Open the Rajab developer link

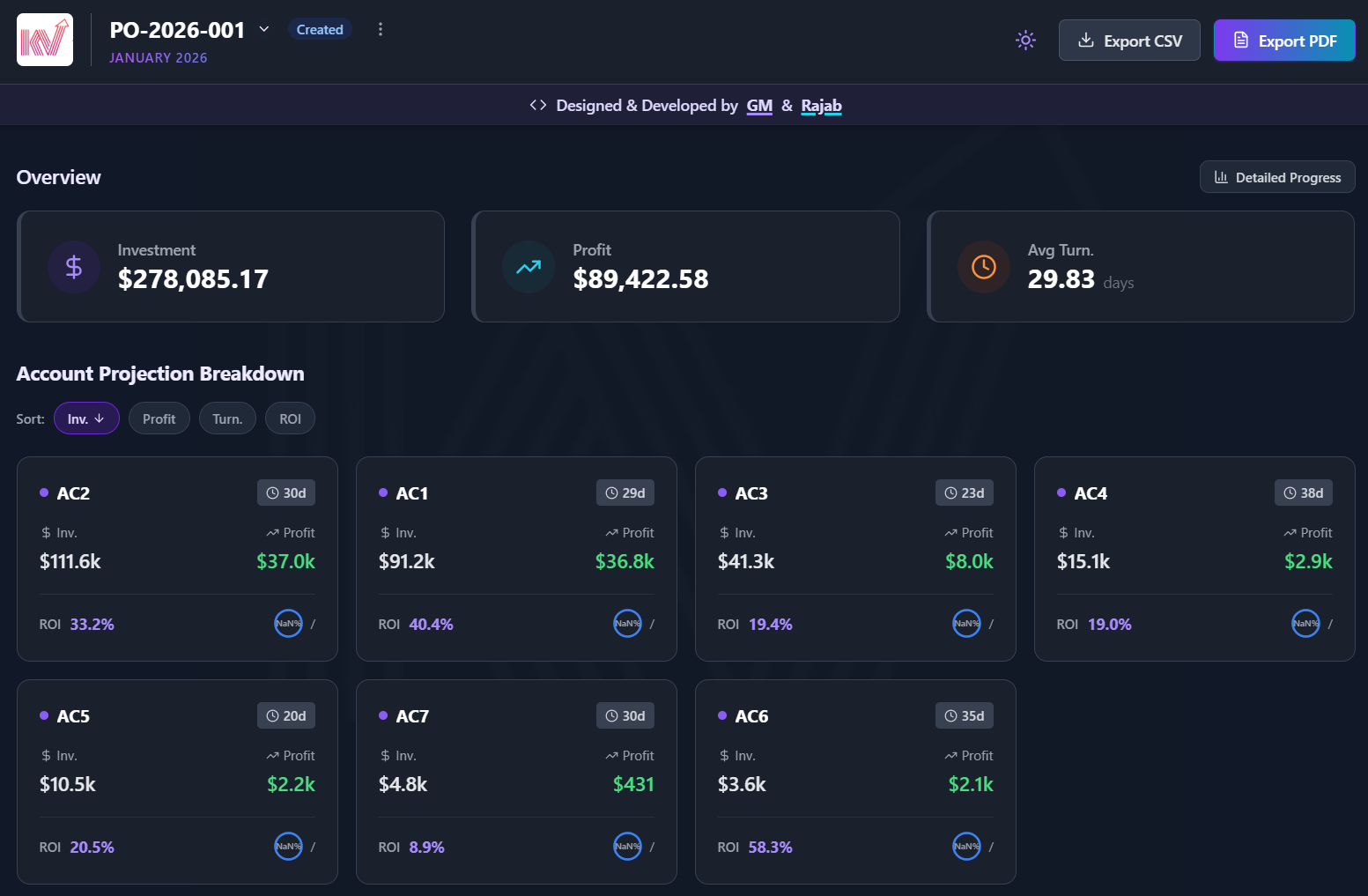click(821, 106)
